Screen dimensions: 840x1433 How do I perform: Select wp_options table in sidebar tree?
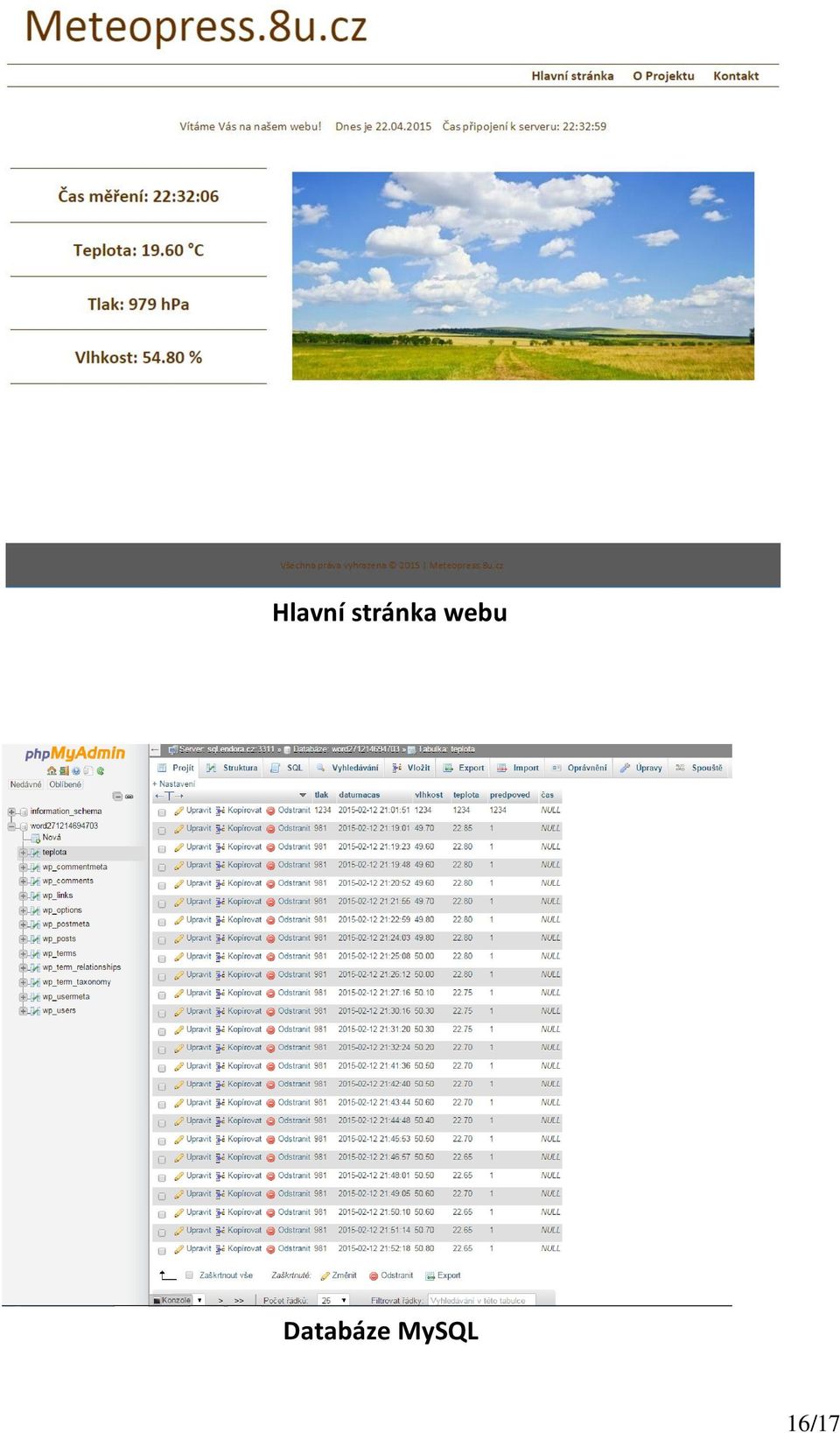pos(62,910)
